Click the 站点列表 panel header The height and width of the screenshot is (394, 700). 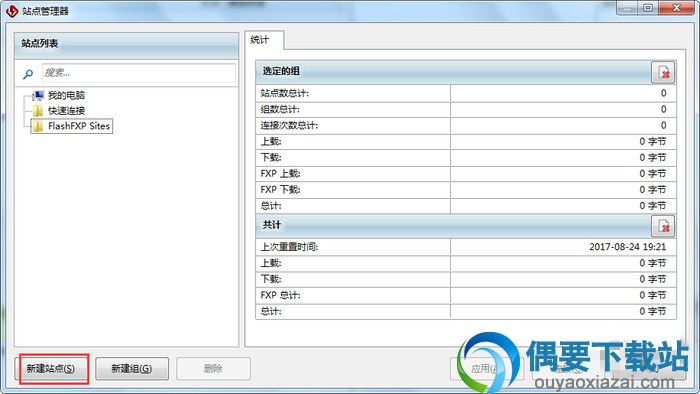pyautogui.click(x=126, y=44)
